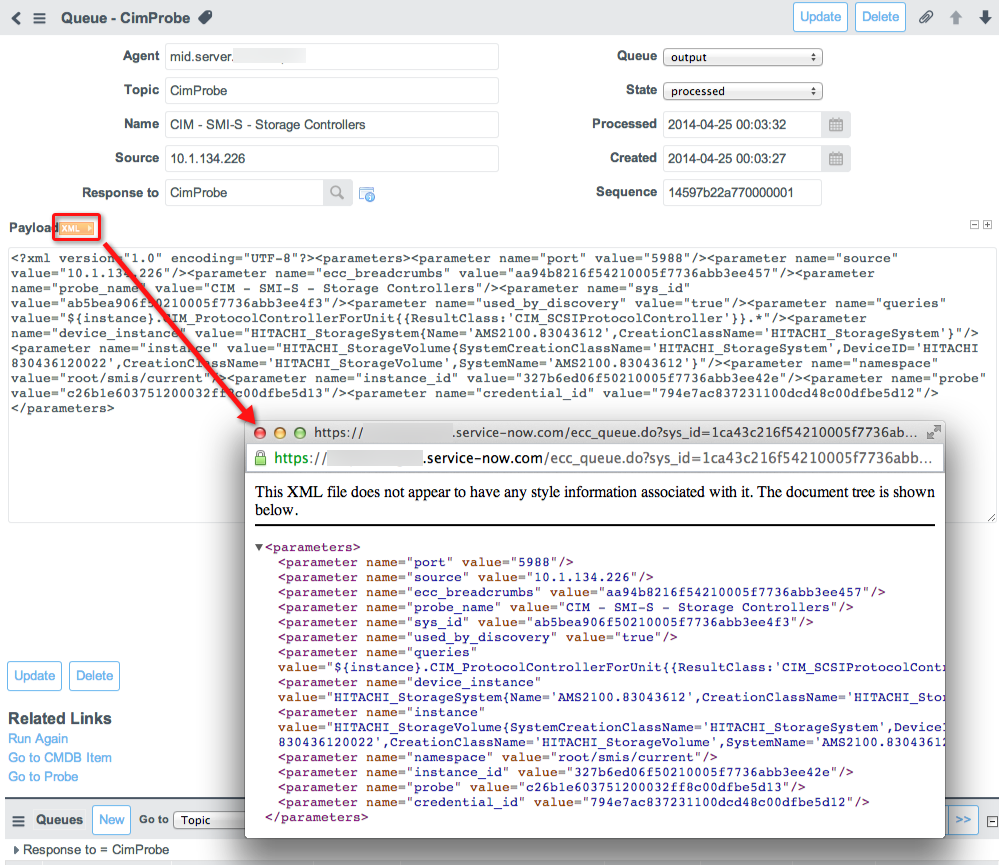Click the tag icon next to Queue - CimProbe
This screenshot has width=999, height=865.
205,17
